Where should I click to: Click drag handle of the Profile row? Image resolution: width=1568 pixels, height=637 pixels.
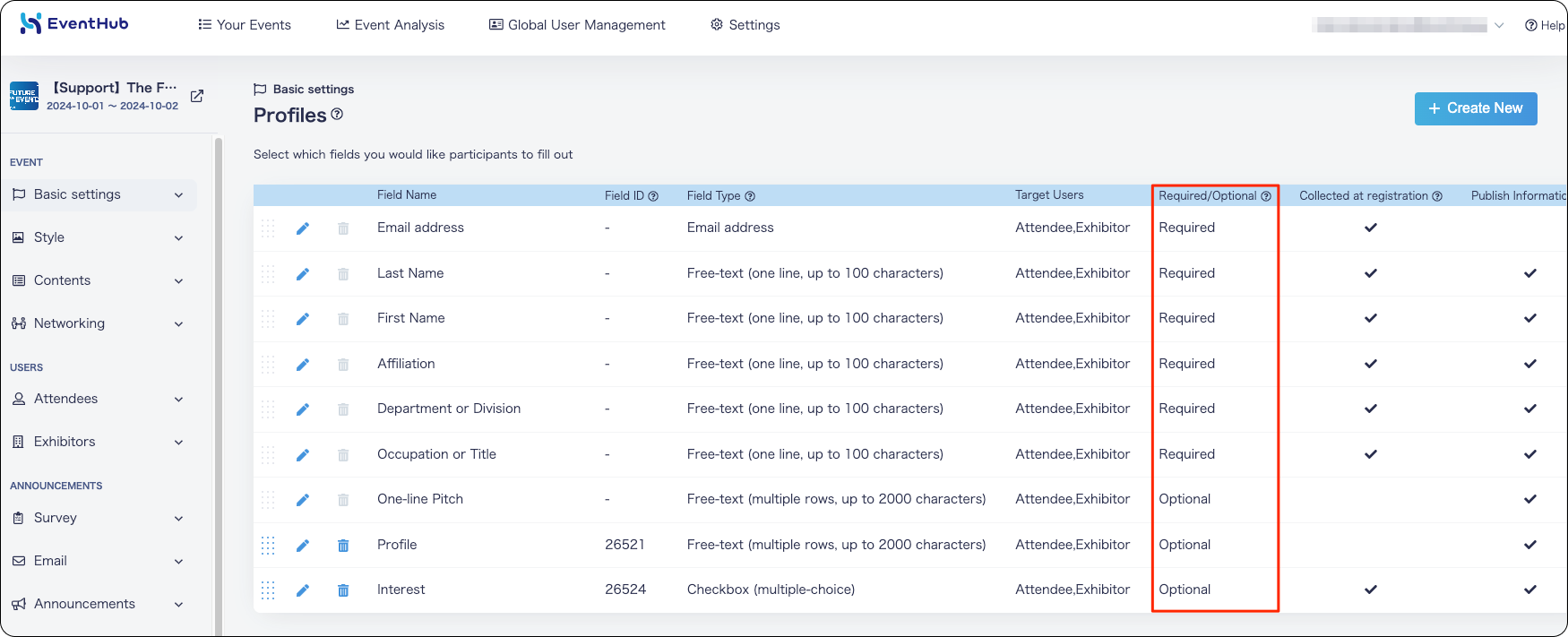coord(268,545)
